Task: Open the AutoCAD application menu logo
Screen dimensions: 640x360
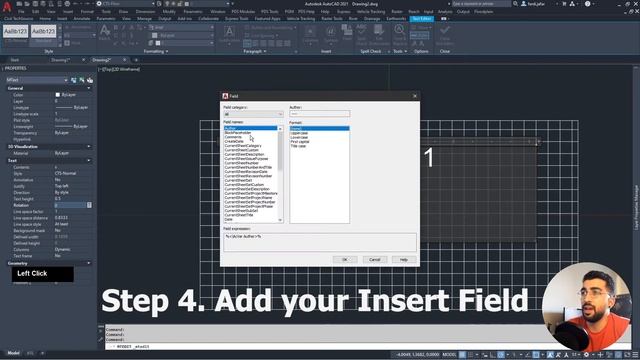Action: click(x=7, y=7)
